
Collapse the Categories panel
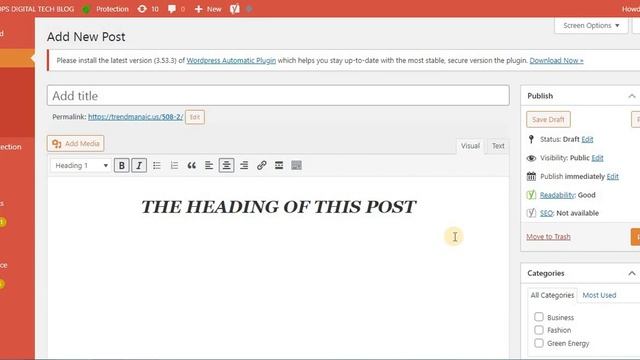632,273
